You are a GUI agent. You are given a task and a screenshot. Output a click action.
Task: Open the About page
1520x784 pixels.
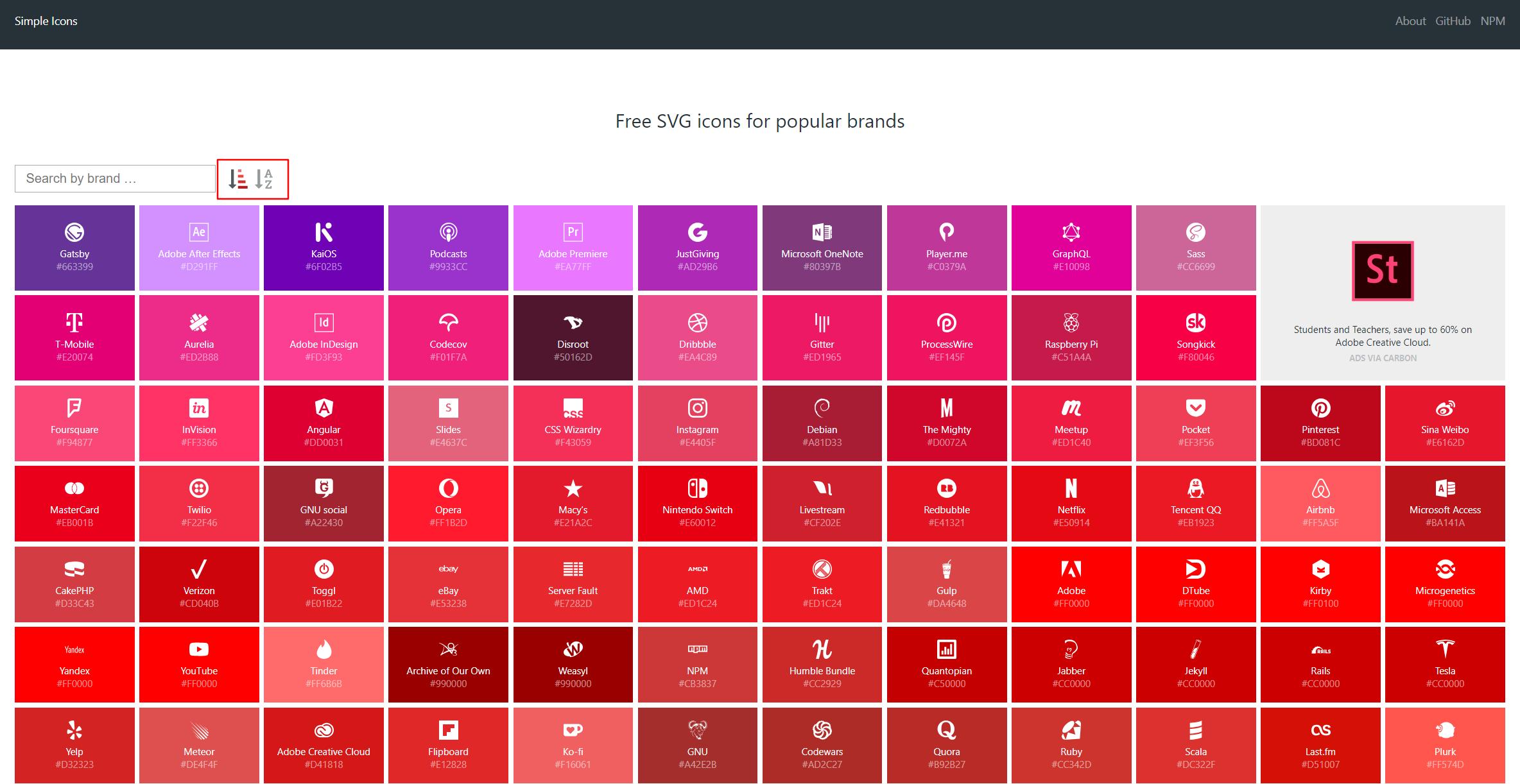click(x=1410, y=21)
